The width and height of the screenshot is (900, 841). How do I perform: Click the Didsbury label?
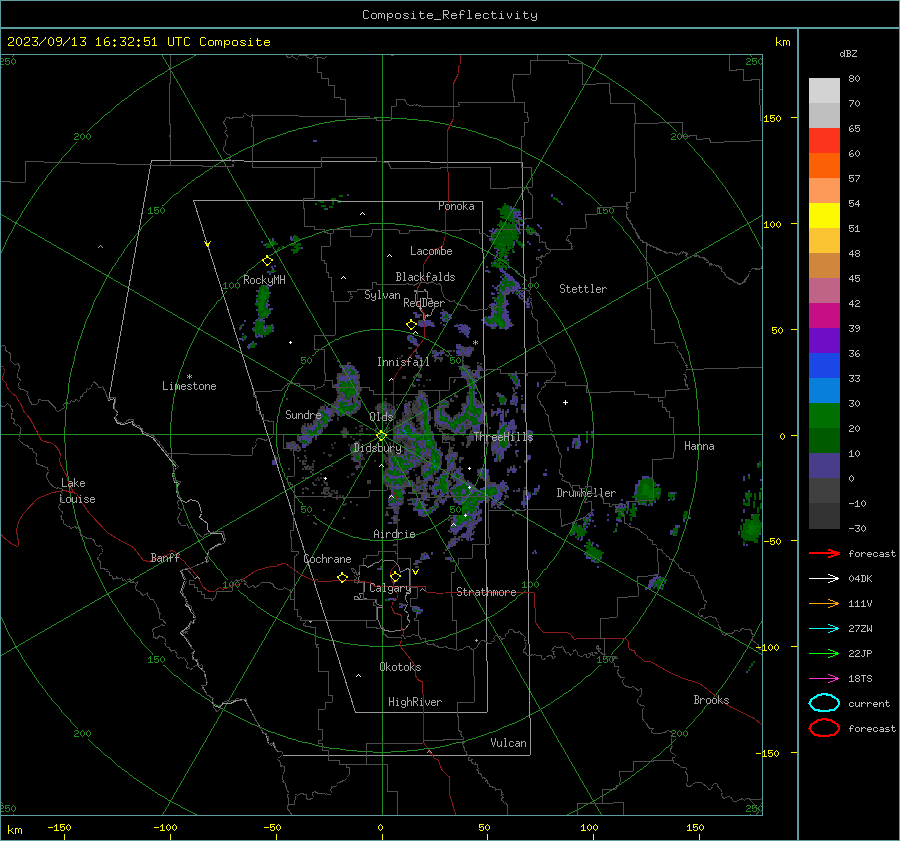coord(377,448)
